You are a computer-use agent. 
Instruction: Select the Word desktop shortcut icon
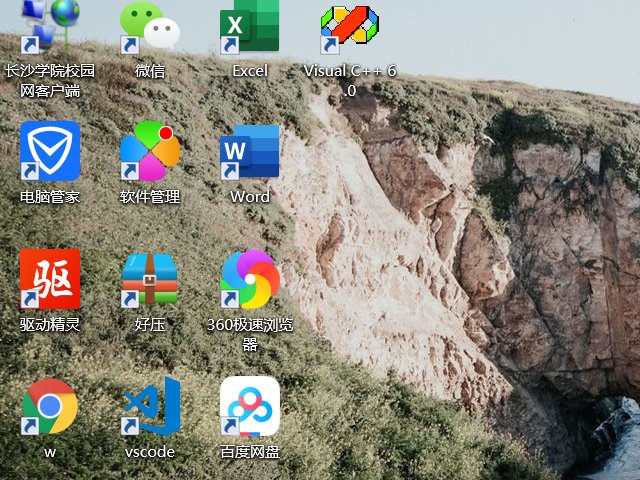point(249,152)
